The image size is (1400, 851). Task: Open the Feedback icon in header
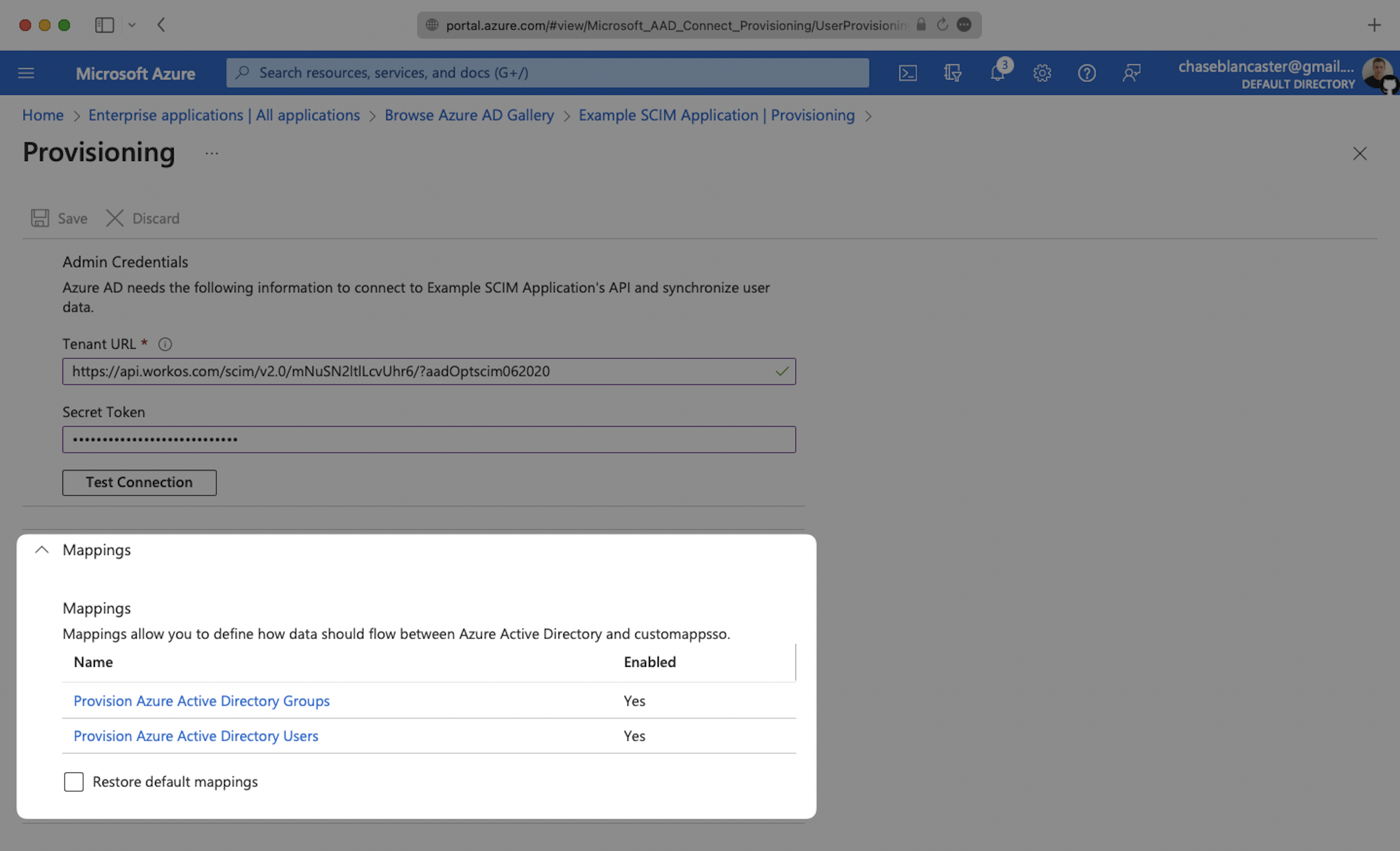click(1131, 73)
